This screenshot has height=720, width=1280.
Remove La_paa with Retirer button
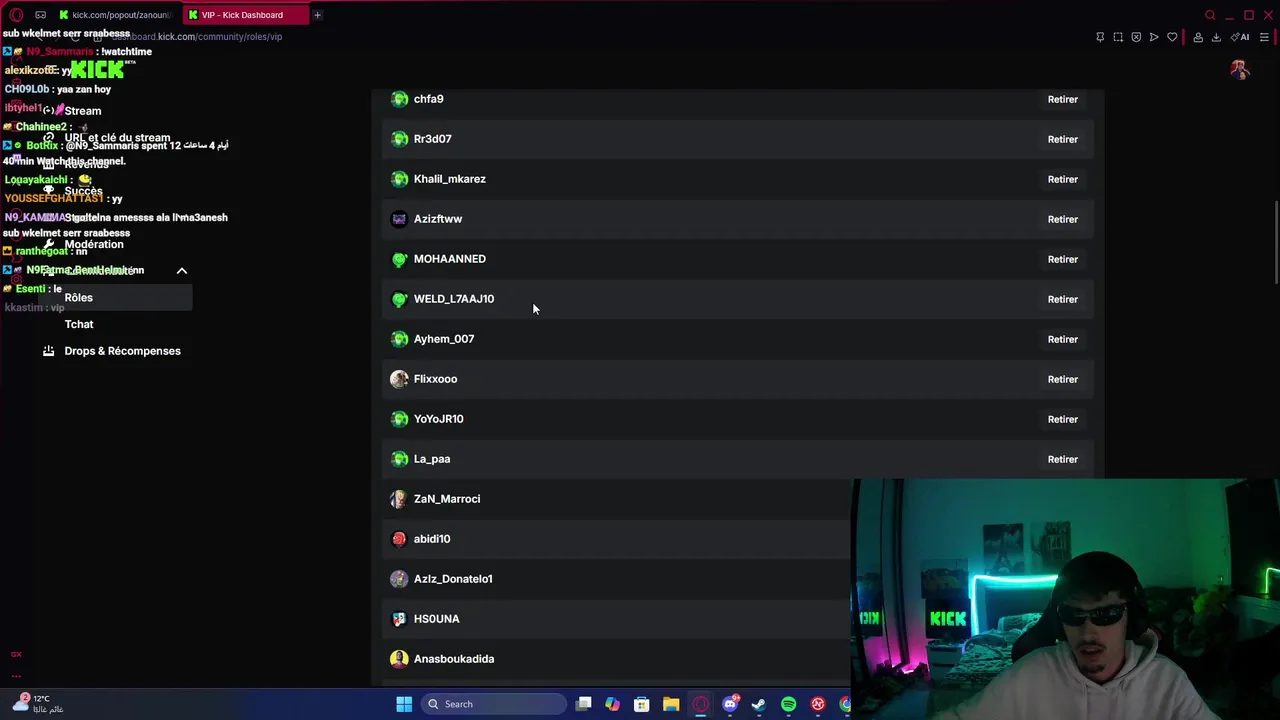(x=1062, y=459)
